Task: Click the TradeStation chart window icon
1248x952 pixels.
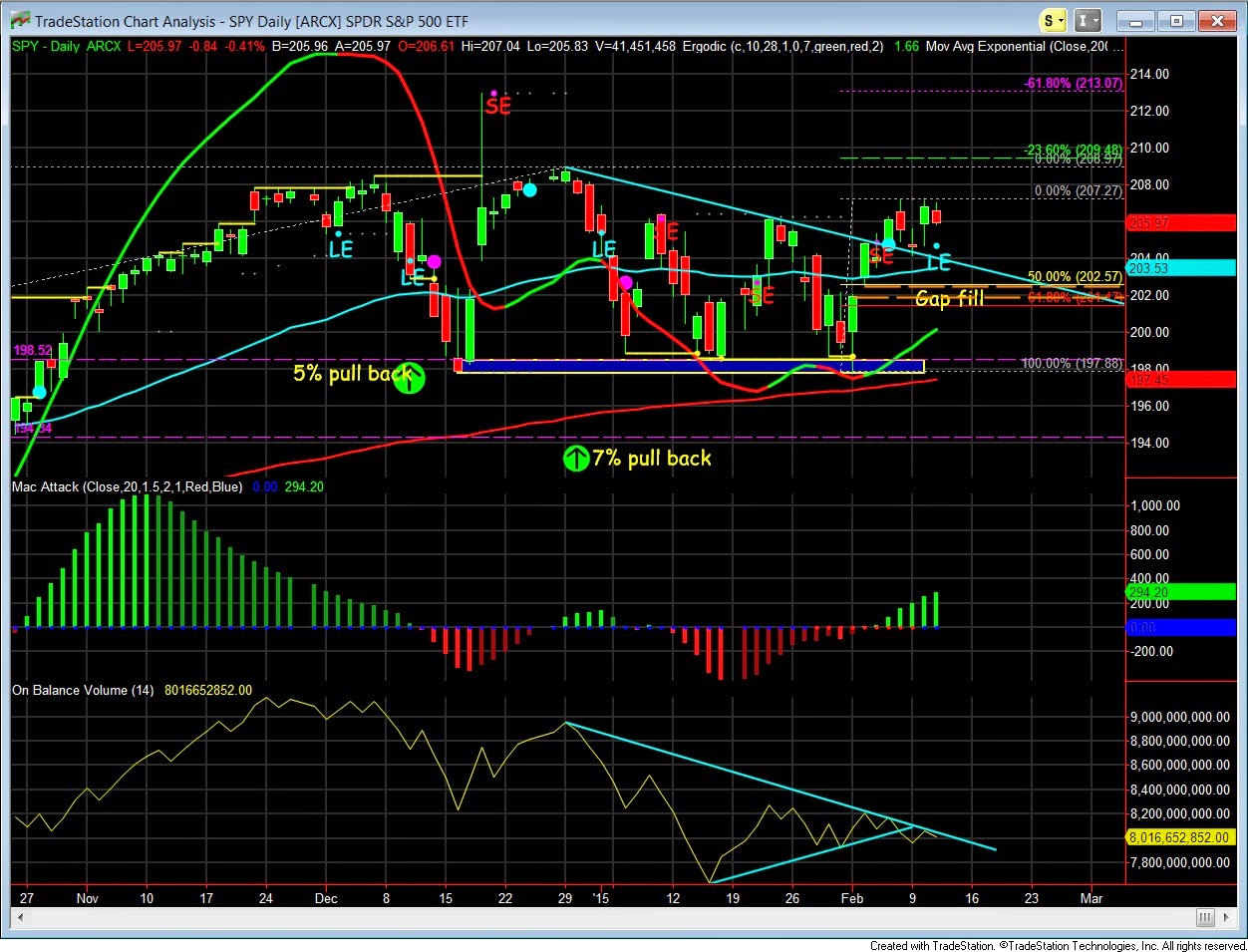Action: 20,20
